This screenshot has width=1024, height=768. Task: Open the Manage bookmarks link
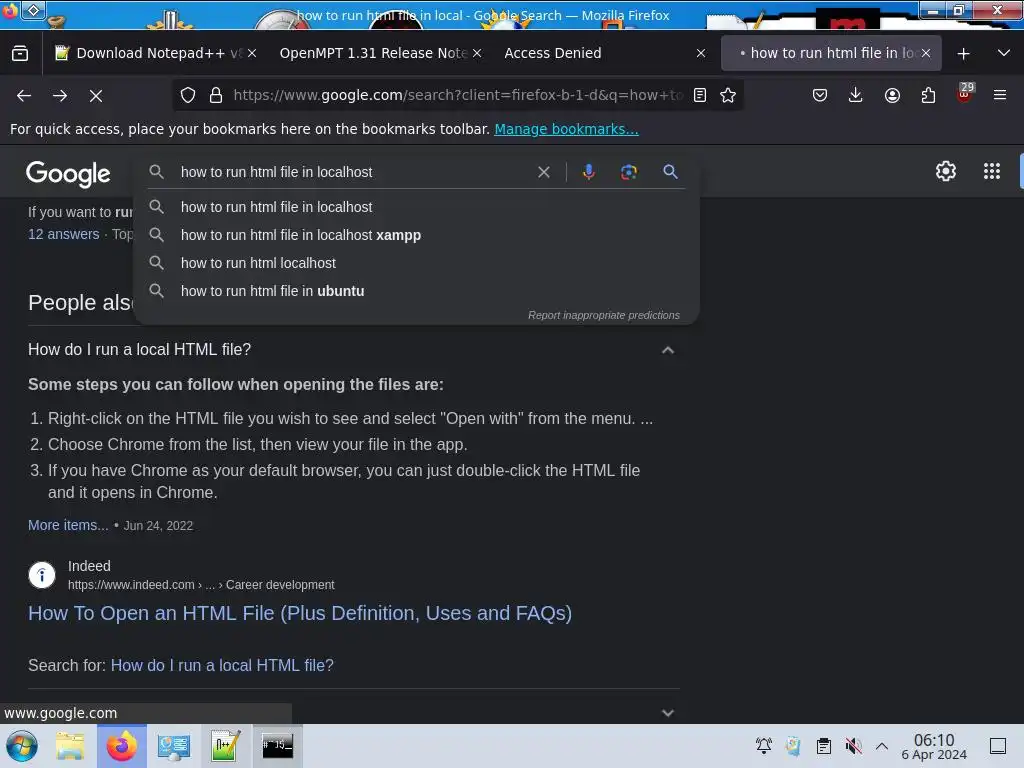[566, 129]
